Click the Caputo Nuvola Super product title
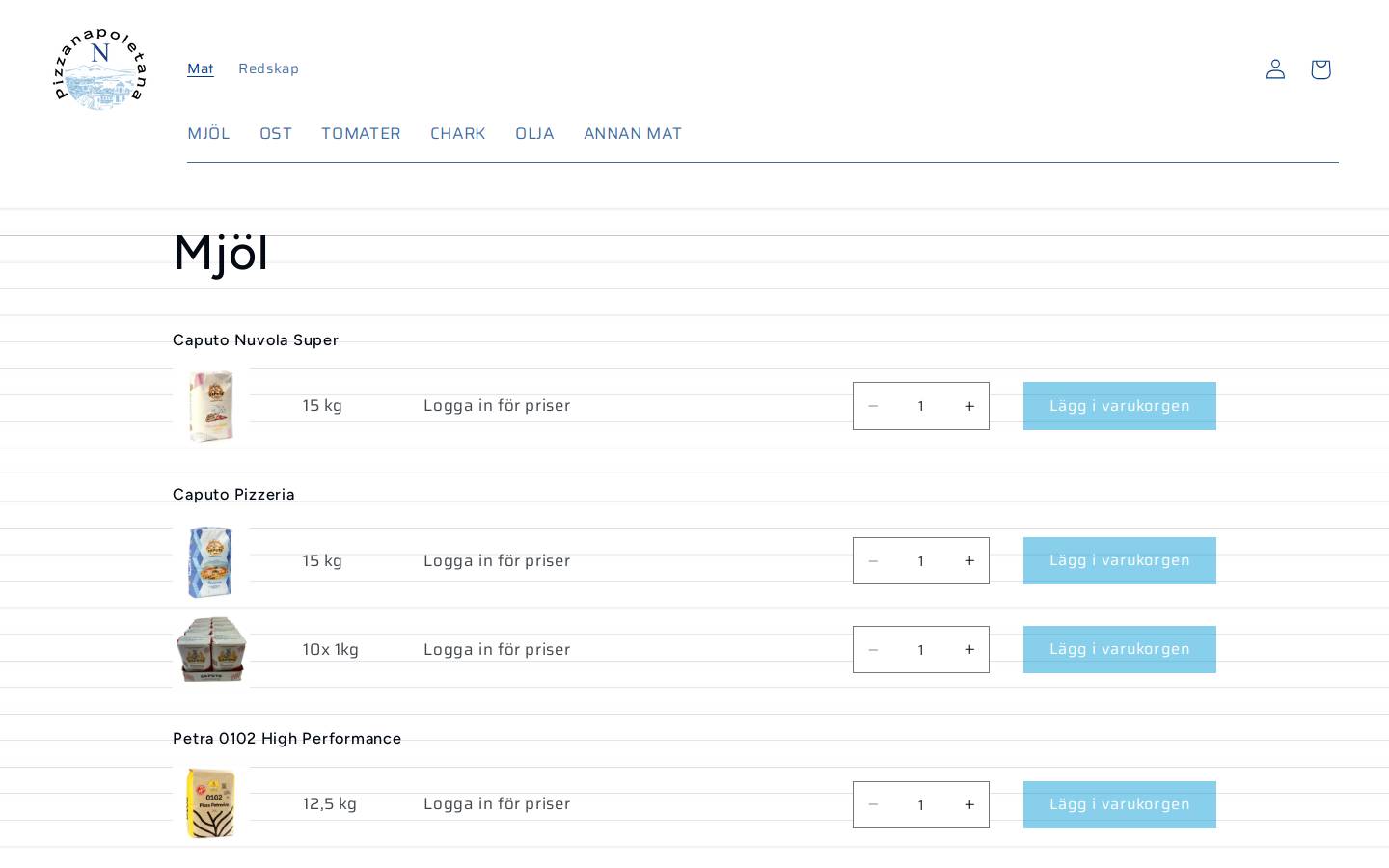Image resolution: width=1389 pixels, height=868 pixels. pyautogui.click(x=256, y=339)
